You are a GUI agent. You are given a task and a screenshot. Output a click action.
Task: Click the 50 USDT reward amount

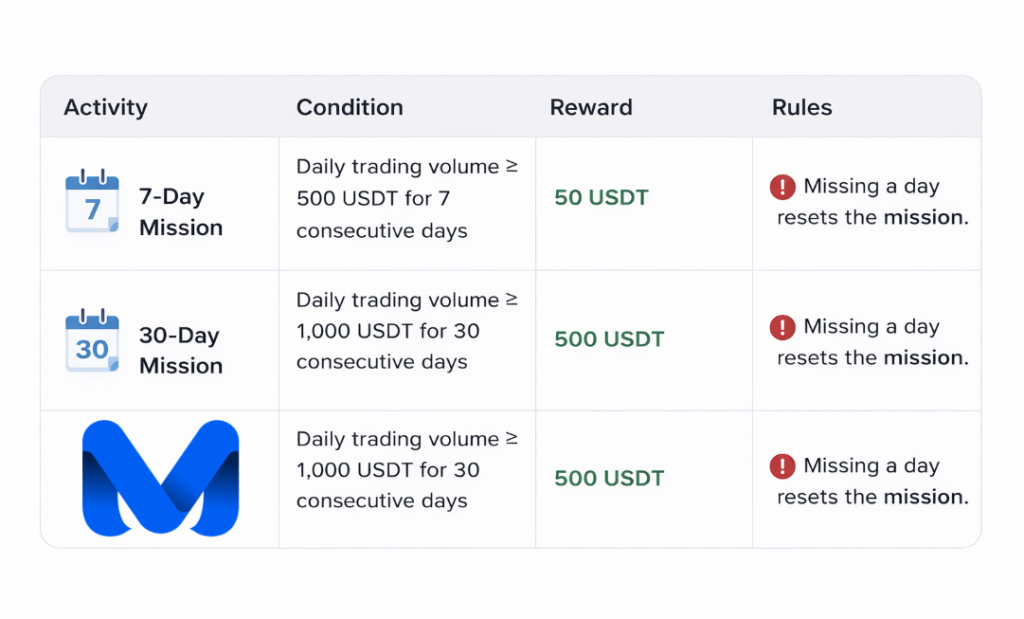pyautogui.click(x=601, y=198)
